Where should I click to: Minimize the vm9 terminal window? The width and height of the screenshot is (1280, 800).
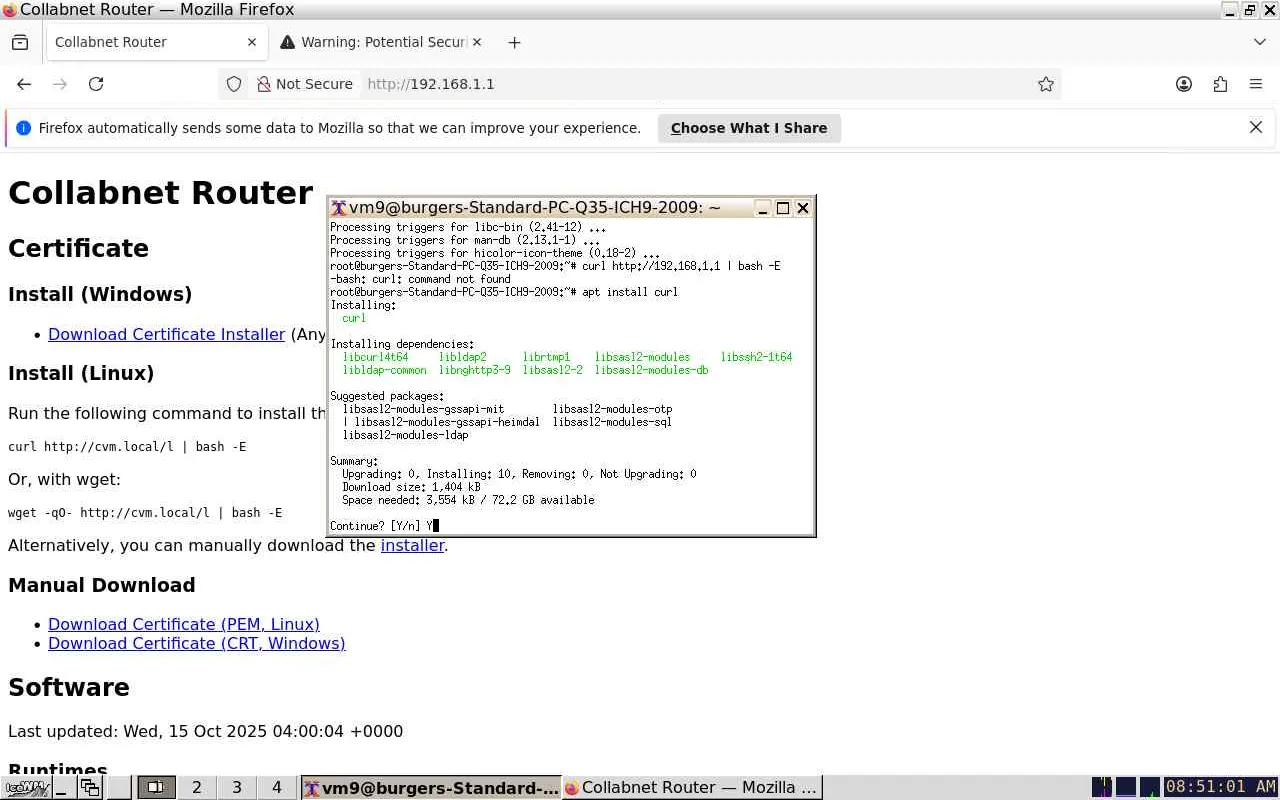pyautogui.click(x=763, y=208)
